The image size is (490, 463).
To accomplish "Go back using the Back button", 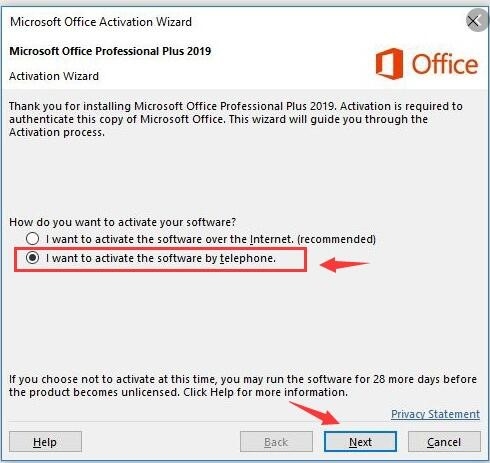I will tap(276, 442).
